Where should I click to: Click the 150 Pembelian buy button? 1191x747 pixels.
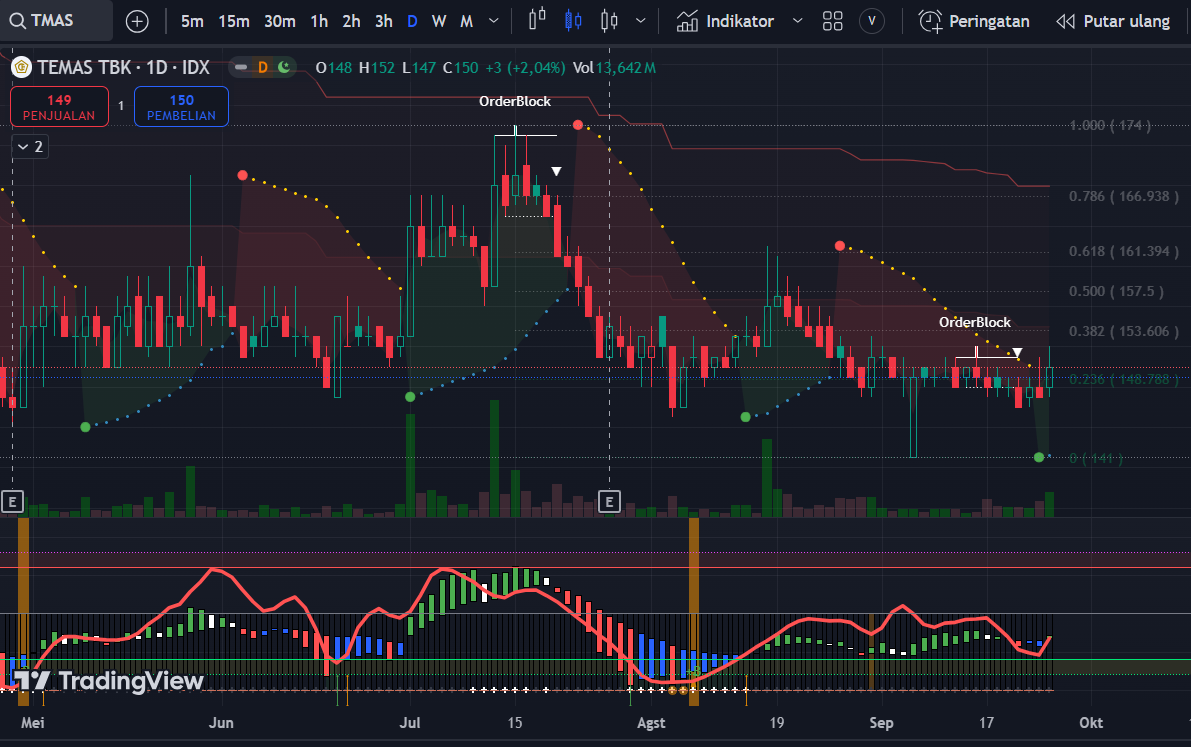point(181,107)
